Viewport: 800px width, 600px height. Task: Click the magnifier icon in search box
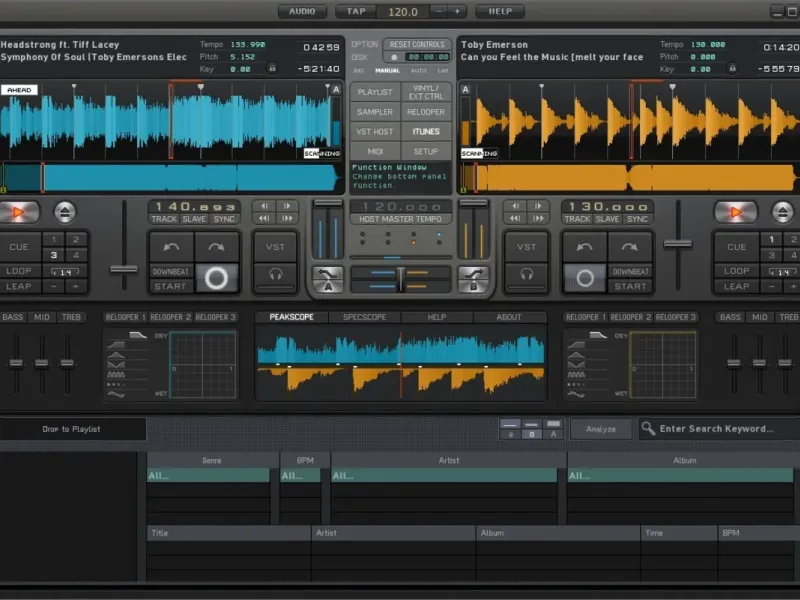point(648,429)
